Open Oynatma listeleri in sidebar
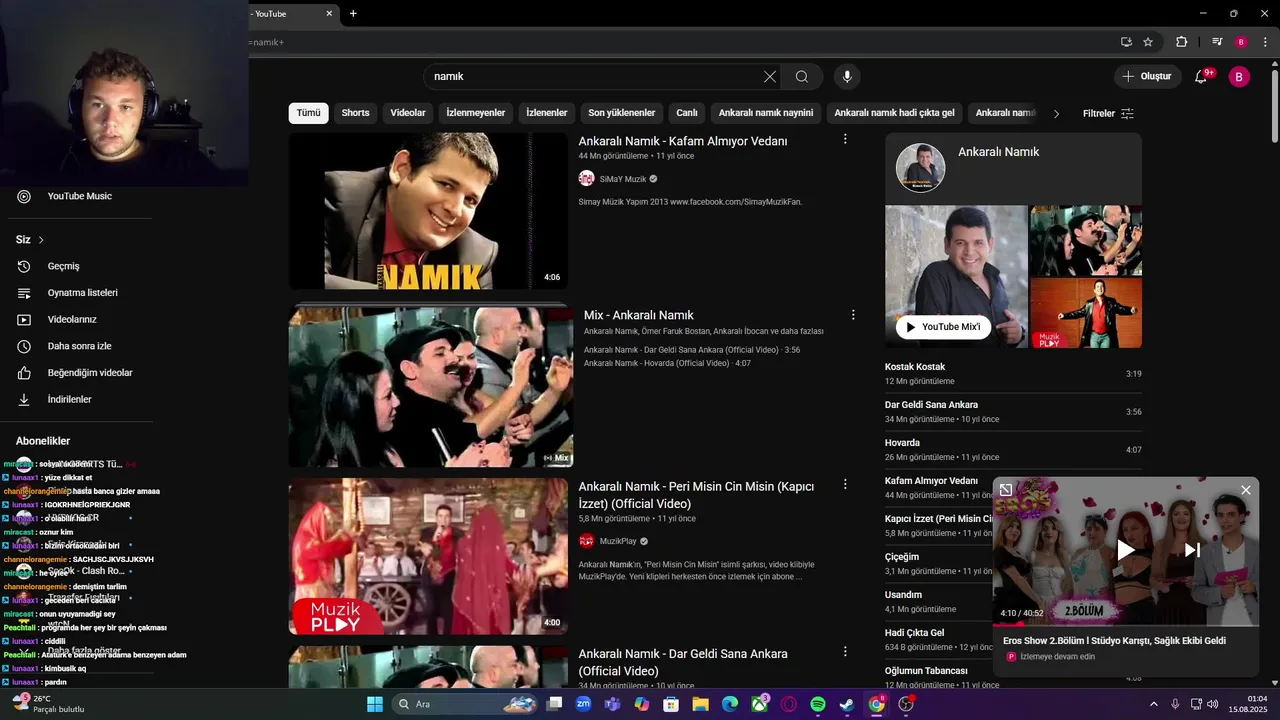The width and height of the screenshot is (1280, 720). pyautogui.click(x=80, y=293)
